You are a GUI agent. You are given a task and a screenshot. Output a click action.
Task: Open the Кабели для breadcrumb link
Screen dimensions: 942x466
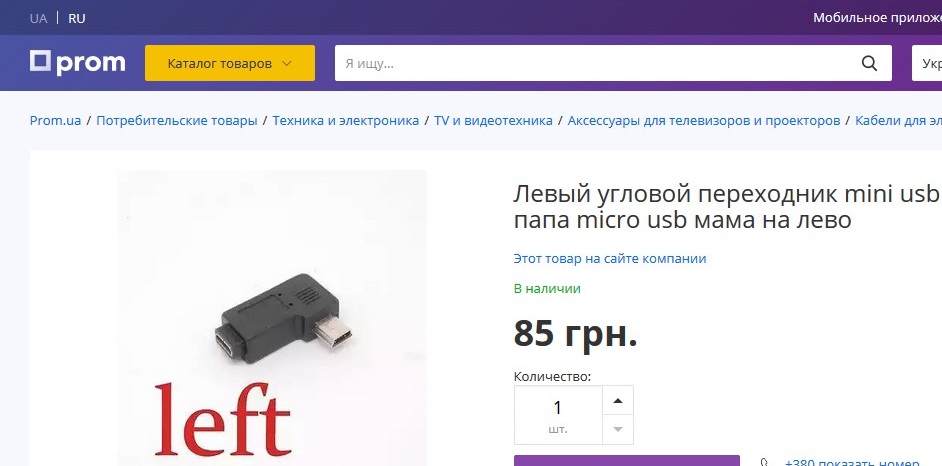(x=899, y=120)
